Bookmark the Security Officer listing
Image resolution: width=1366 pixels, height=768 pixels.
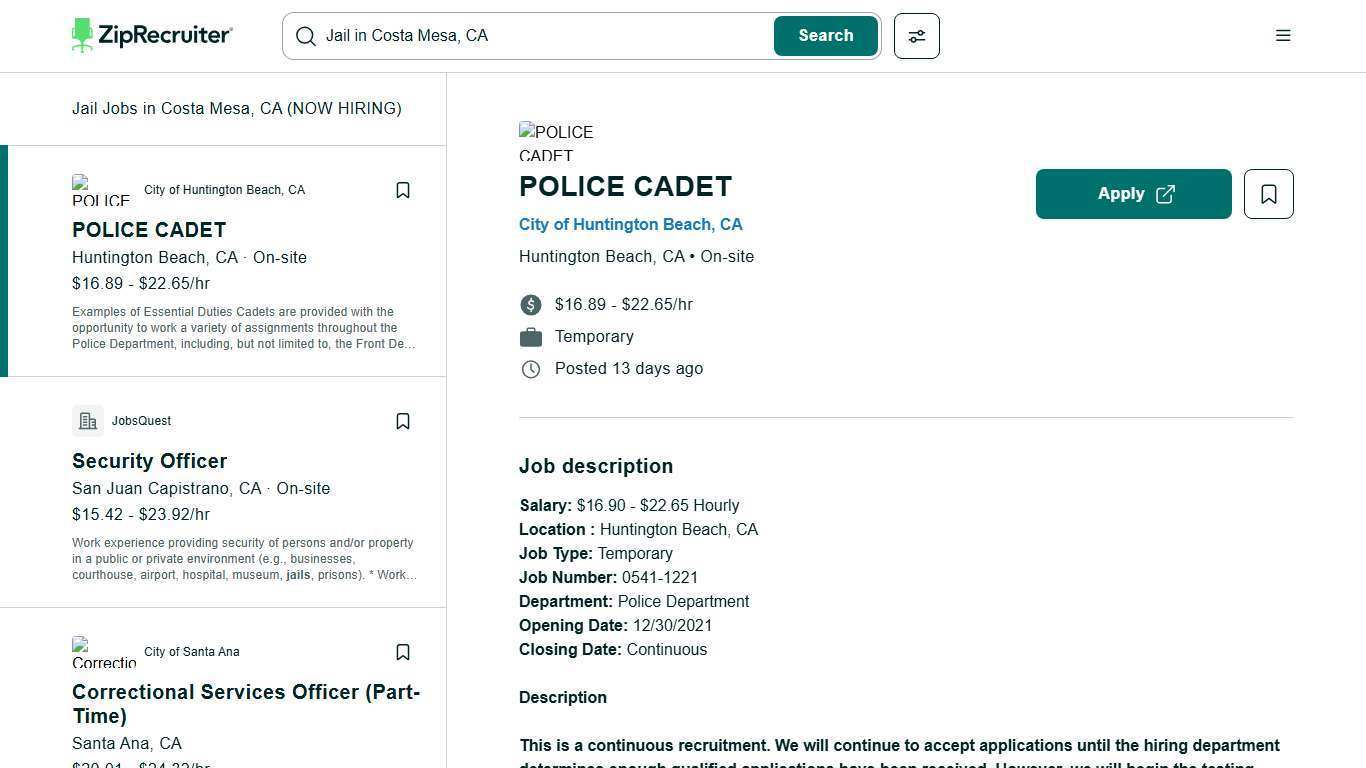pyautogui.click(x=403, y=421)
